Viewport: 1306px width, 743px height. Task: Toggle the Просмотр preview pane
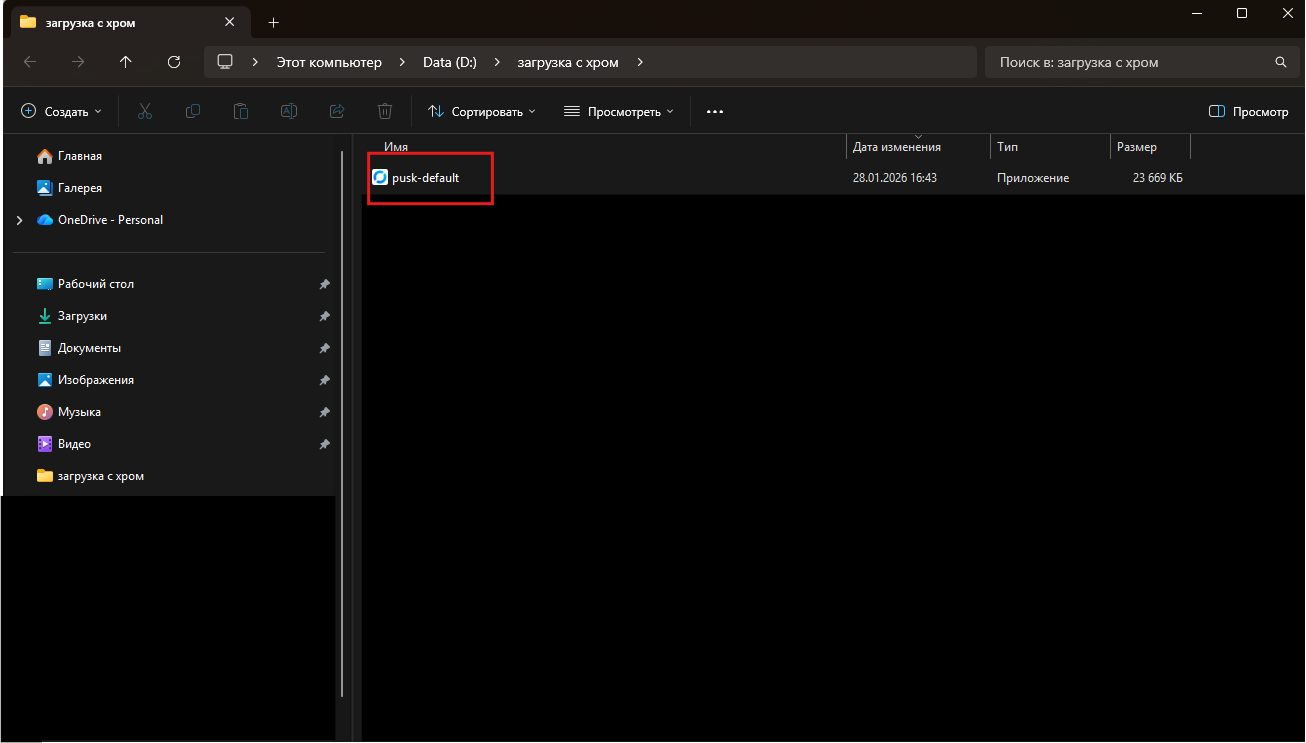click(1248, 112)
